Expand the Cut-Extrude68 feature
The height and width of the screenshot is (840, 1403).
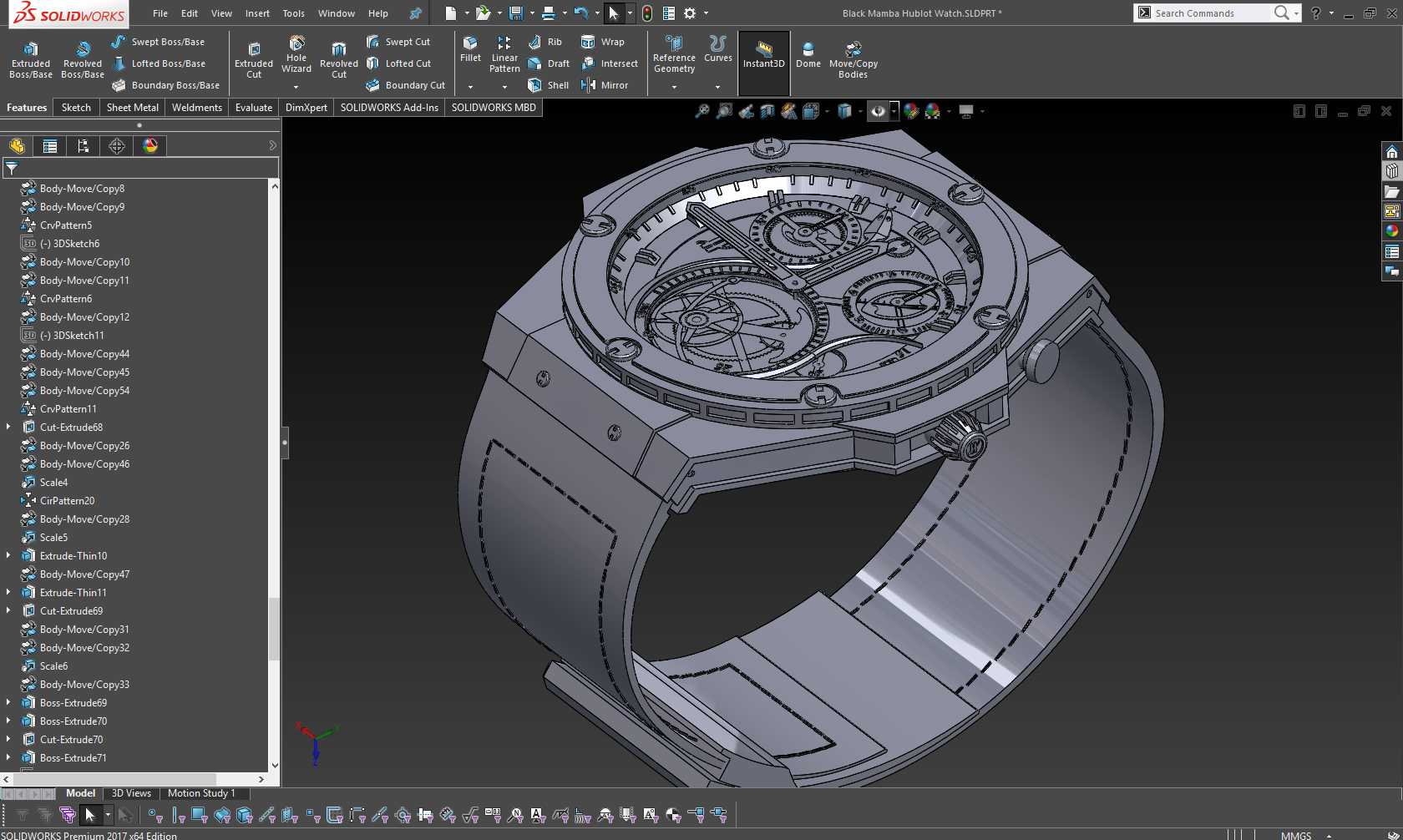(8, 427)
